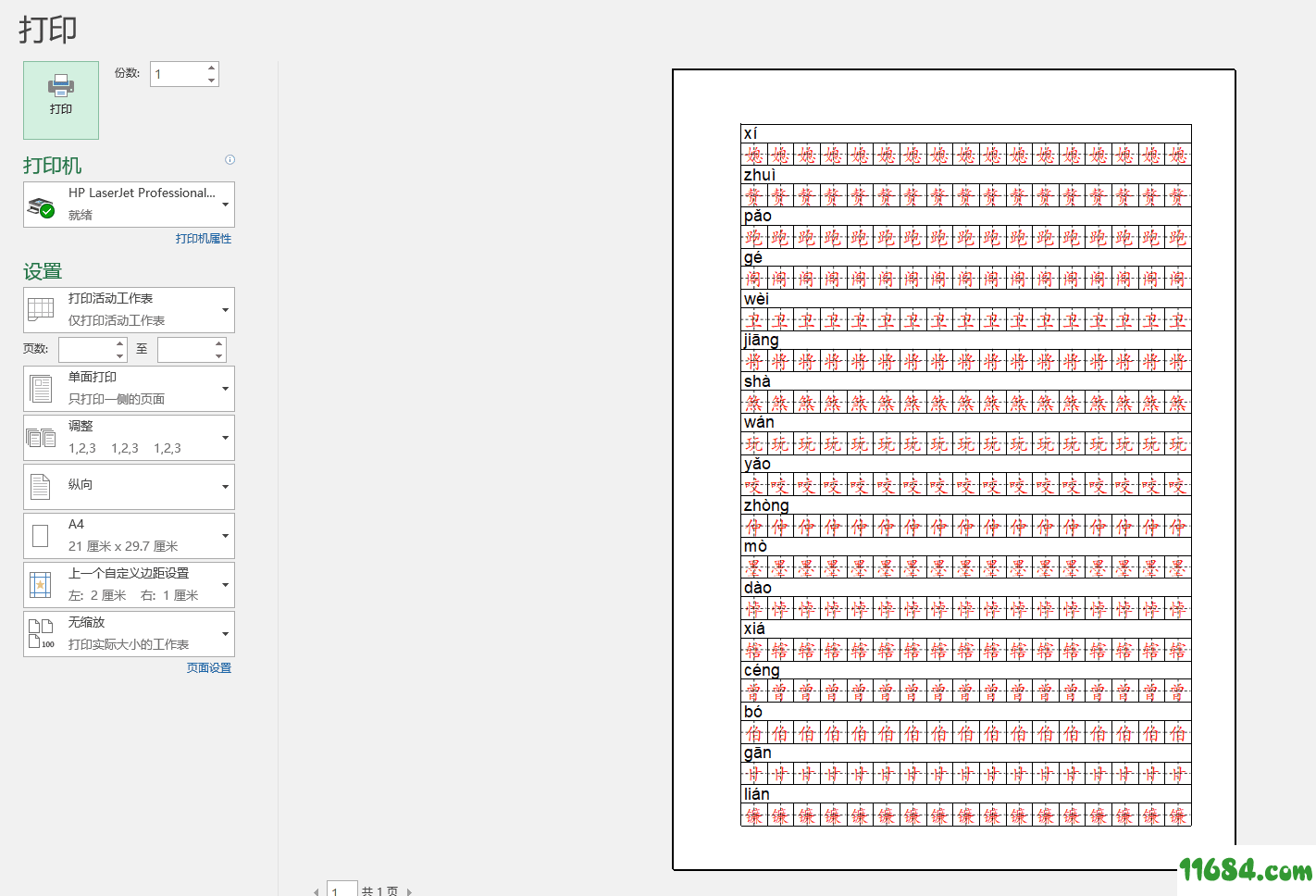Image resolution: width=1316 pixels, height=896 pixels.
Task: Click the printer status icon with green check
Action: pyautogui.click(x=41, y=207)
